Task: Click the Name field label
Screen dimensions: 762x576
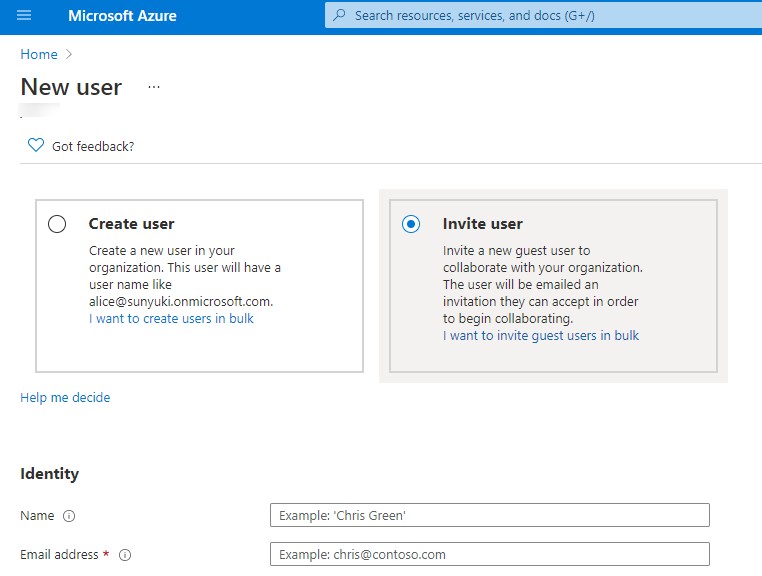Action: point(37,516)
